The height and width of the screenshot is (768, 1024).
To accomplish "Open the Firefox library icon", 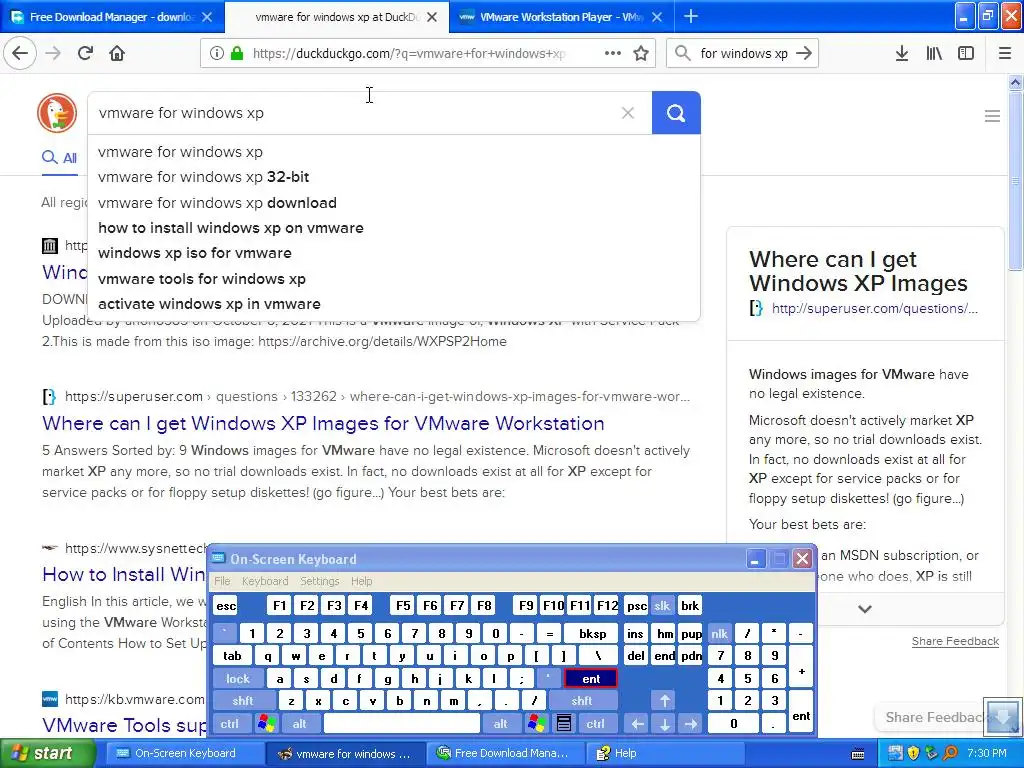I will point(934,54).
